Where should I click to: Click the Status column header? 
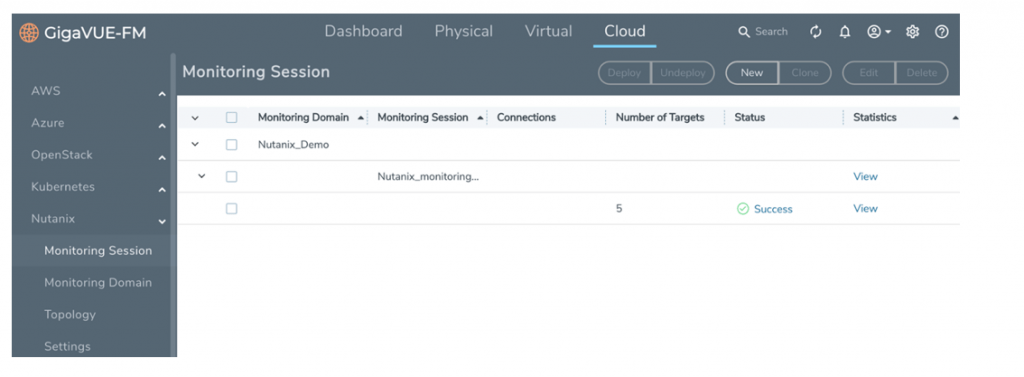click(750, 118)
